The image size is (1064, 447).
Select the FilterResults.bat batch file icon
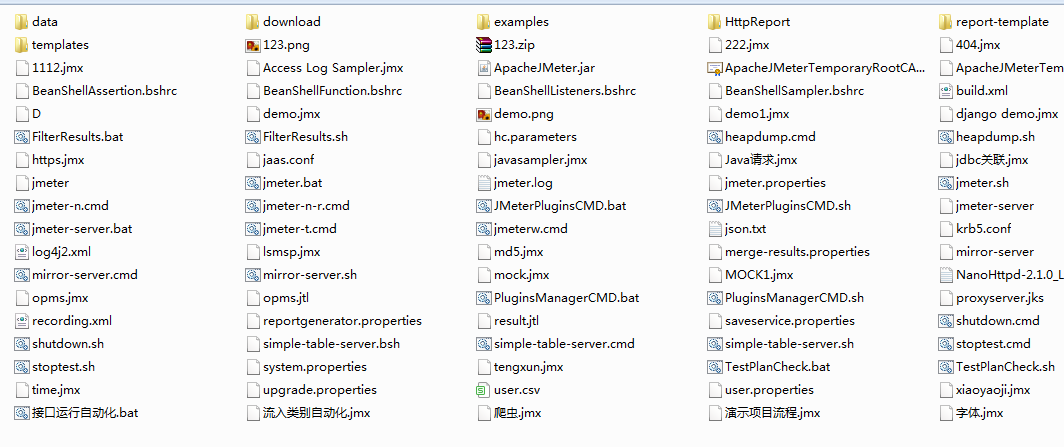point(22,137)
